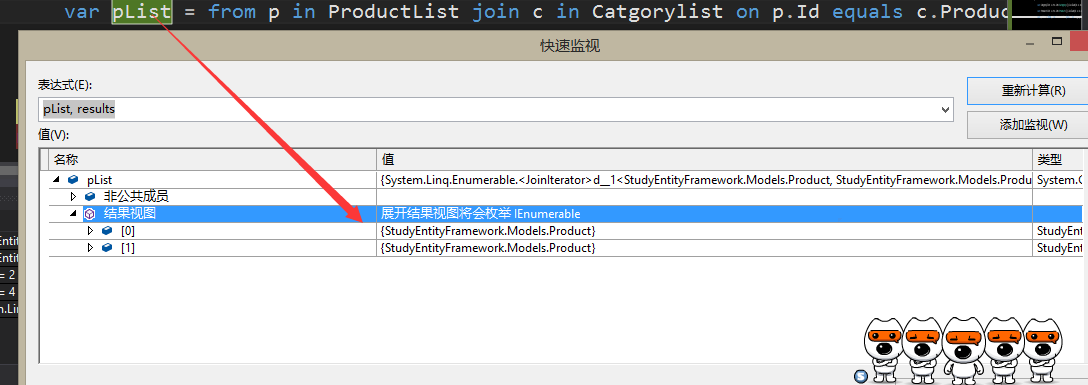Collapse the 结果视图 node
This screenshot has height=385, width=1088.
pos(73,214)
